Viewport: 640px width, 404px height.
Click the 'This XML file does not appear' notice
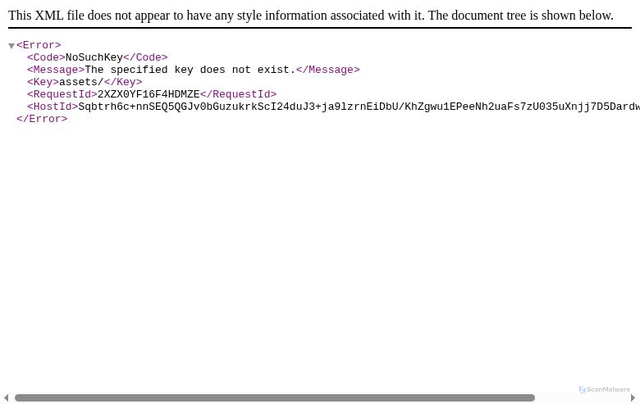pyautogui.click(x=311, y=16)
